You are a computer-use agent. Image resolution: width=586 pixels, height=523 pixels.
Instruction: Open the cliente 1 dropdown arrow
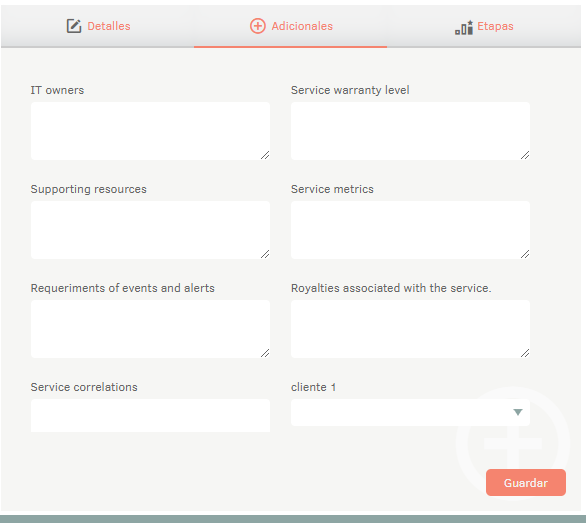click(518, 412)
